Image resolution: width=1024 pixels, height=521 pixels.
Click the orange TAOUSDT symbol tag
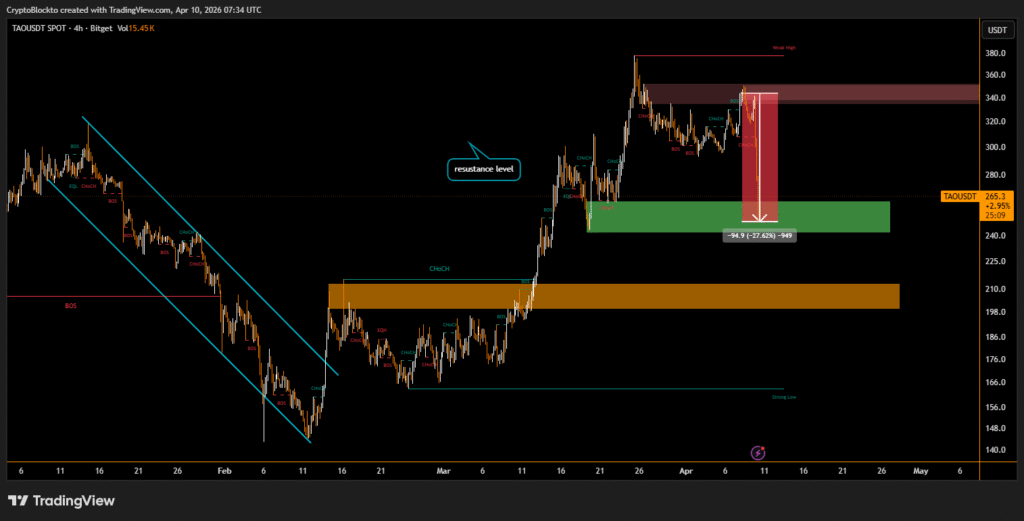pyautogui.click(x=960, y=198)
